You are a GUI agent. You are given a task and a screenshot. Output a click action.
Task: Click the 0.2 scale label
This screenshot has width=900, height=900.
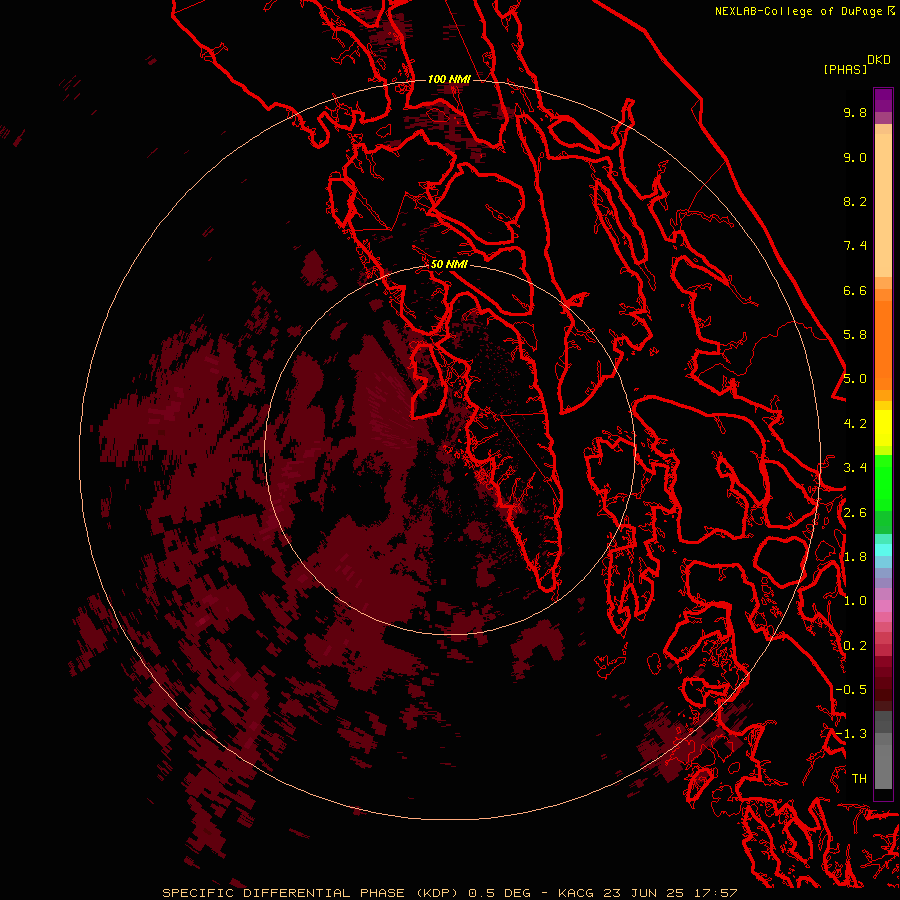tap(855, 646)
